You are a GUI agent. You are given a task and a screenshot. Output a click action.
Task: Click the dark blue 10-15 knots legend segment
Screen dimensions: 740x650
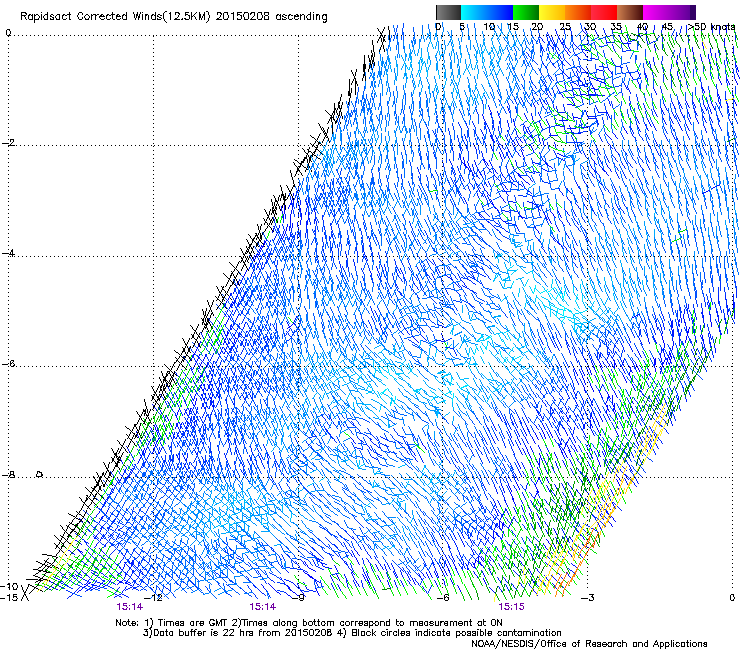(x=500, y=12)
